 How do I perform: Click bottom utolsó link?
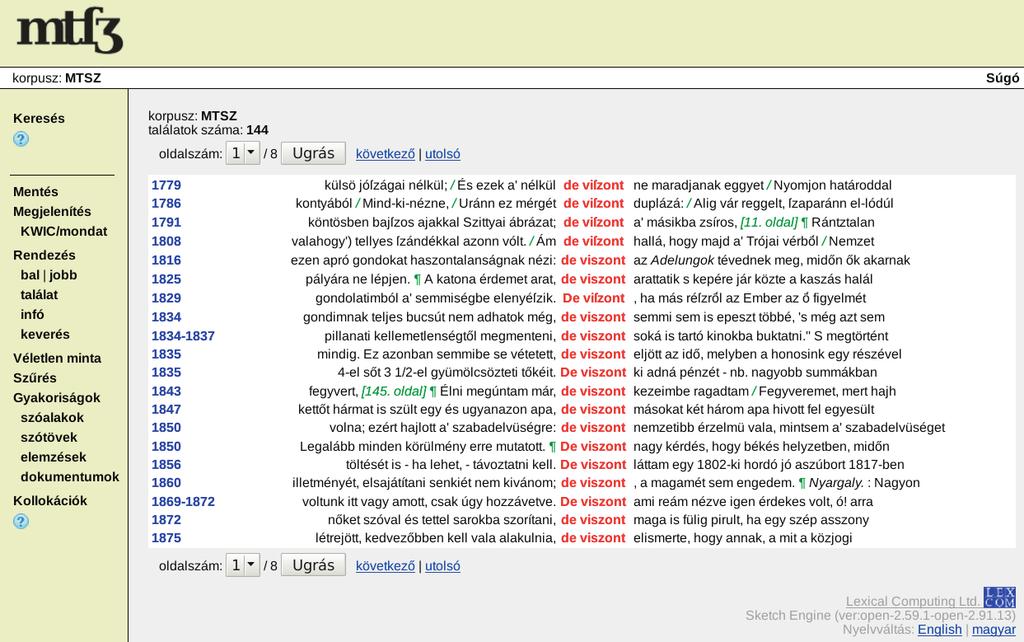point(443,566)
